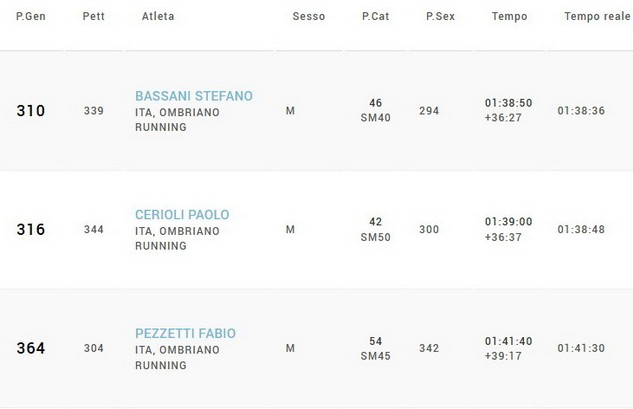The height and width of the screenshot is (409, 633).
Task: Select the row with general position 310
Action: point(31,111)
